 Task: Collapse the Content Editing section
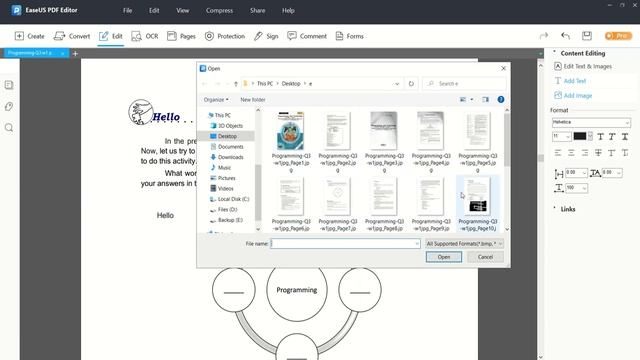[555, 52]
